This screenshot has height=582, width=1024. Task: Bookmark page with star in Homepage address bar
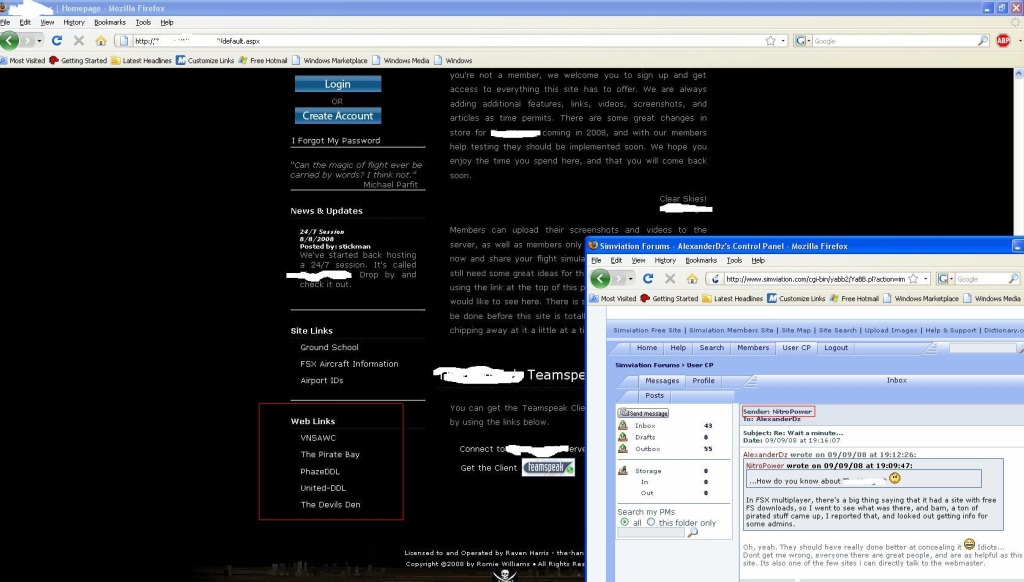coord(770,41)
